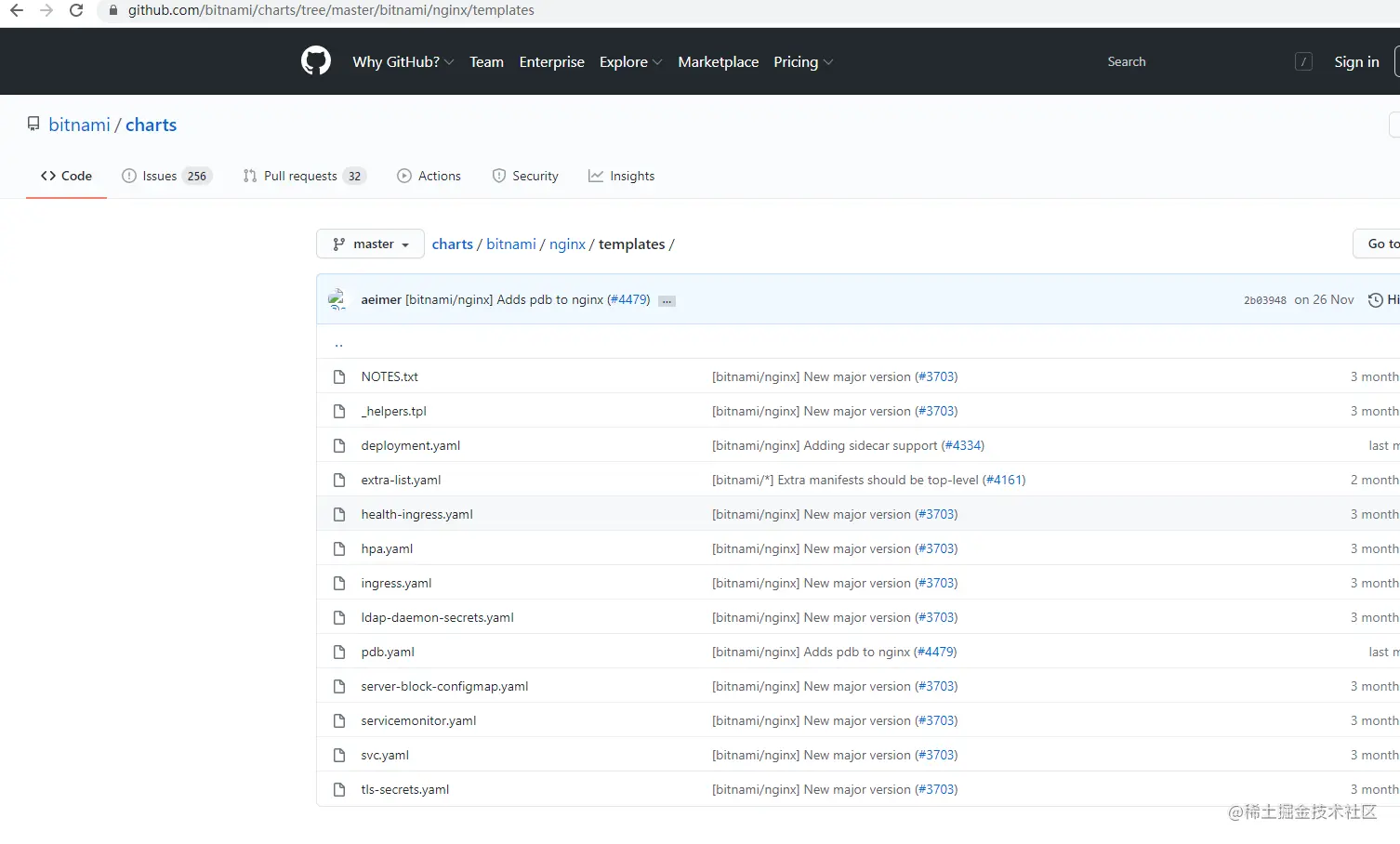The height and width of the screenshot is (844, 1400).
Task: Click file icon next to hpa.yaml
Action: (339, 548)
